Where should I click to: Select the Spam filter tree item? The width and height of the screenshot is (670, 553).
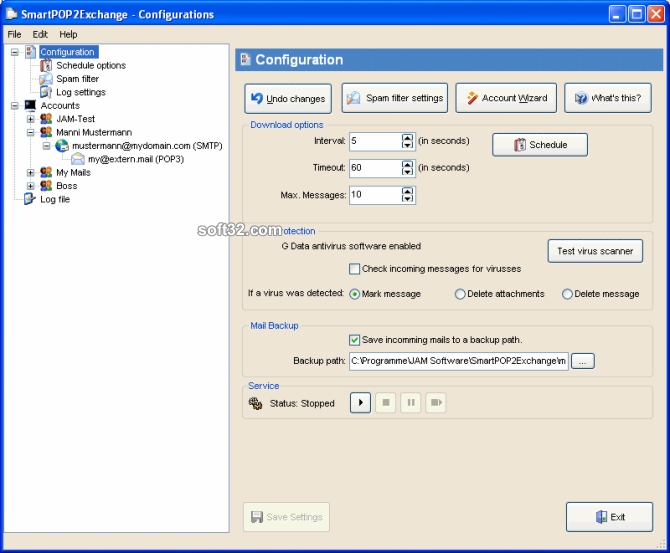[77, 79]
